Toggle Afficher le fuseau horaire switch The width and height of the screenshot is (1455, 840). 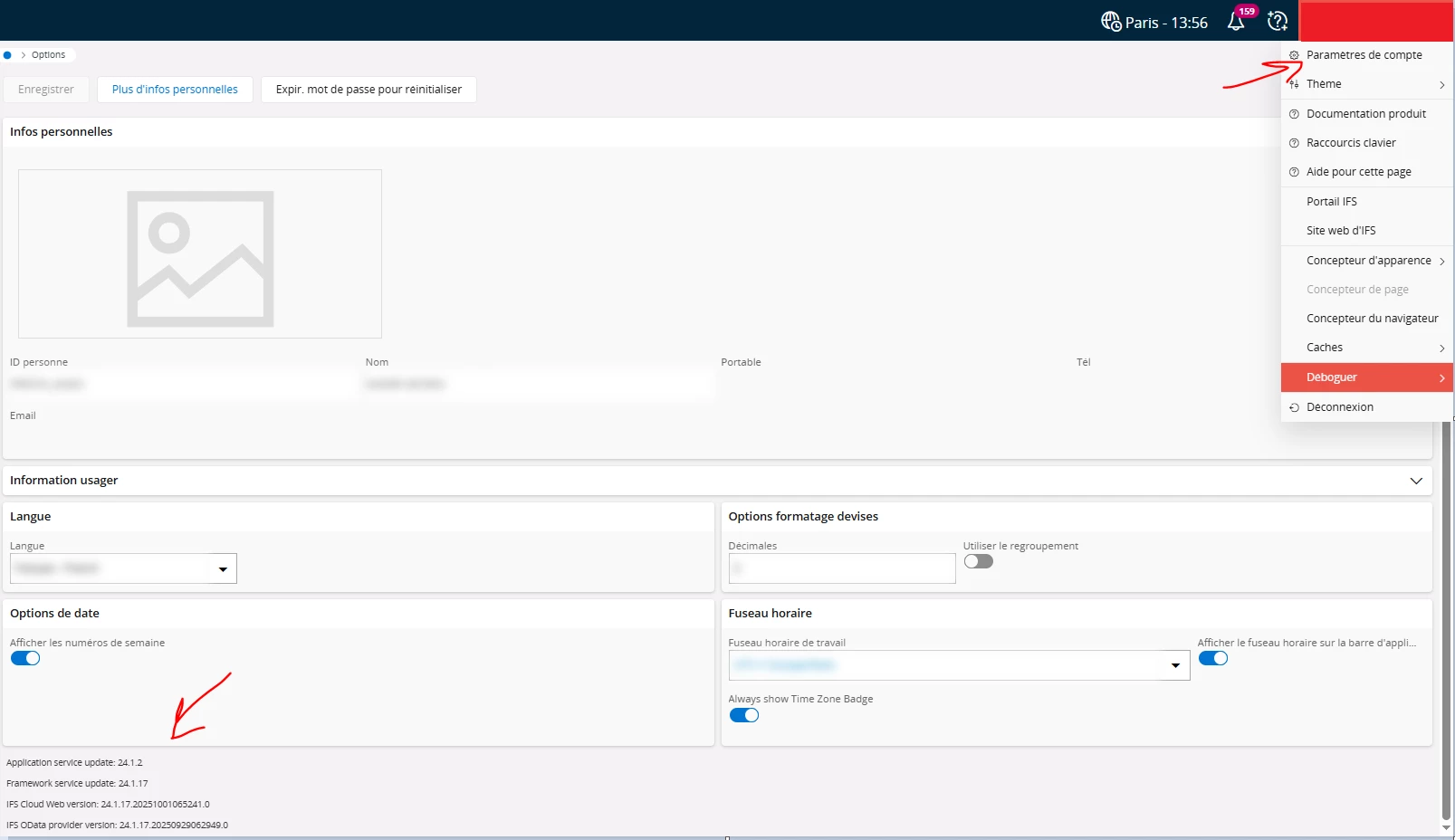point(1213,658)
